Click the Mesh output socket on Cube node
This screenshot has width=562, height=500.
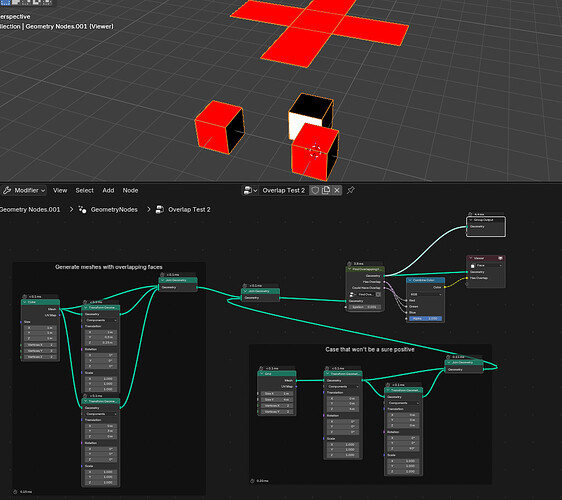point(60,309)
